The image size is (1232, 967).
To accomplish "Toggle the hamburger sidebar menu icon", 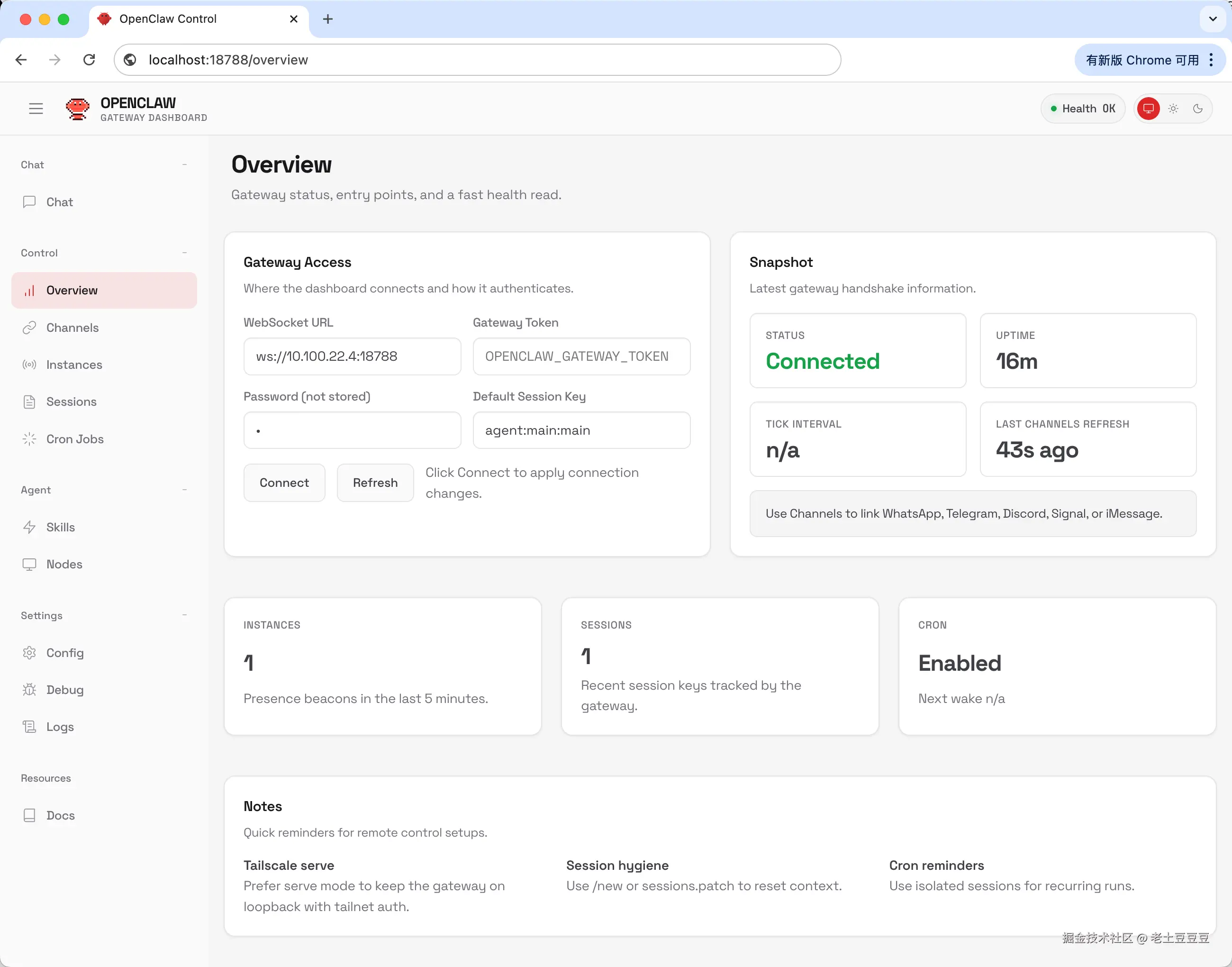I will pyautogui.click(x=36, y=108).
